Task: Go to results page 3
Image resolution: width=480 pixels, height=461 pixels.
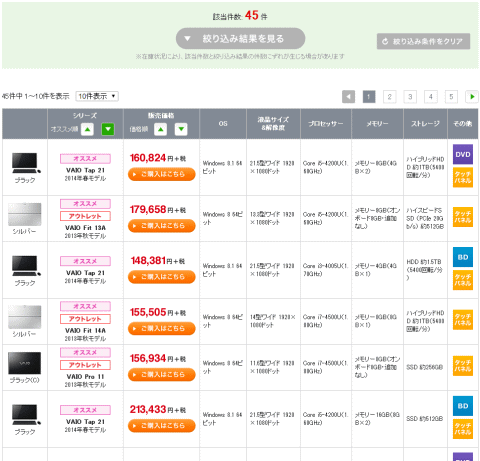Action: (410, 97)
